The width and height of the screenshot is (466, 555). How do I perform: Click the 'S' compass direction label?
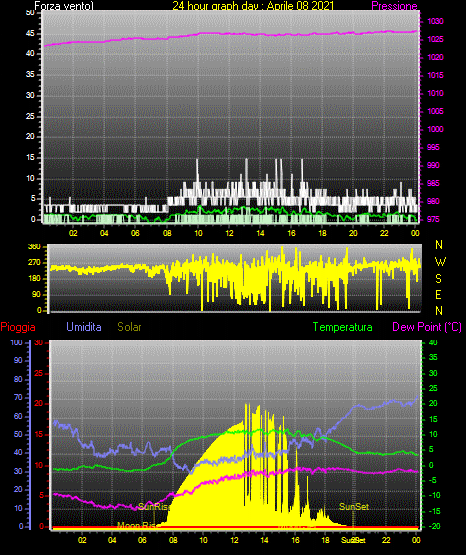[x=439, y=279]
